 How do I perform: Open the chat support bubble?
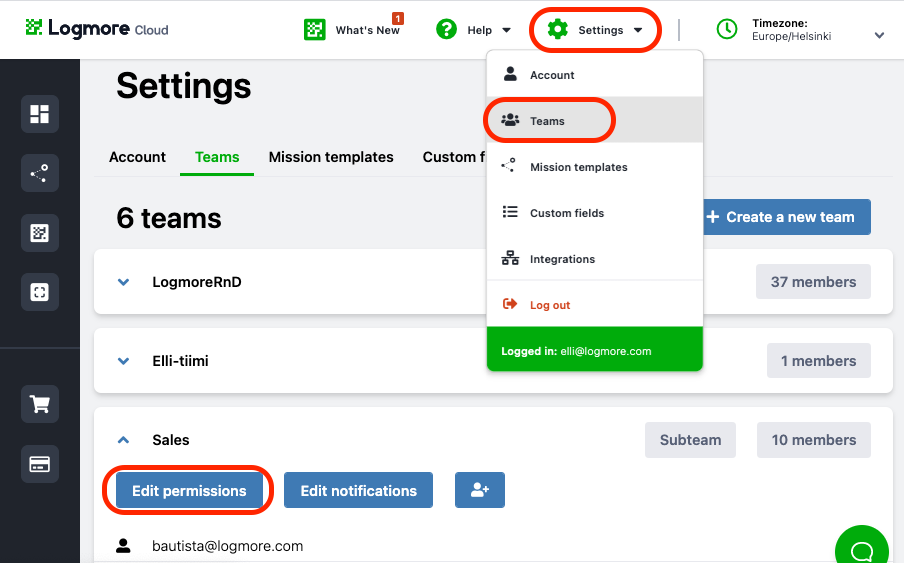tap(862, 547)
